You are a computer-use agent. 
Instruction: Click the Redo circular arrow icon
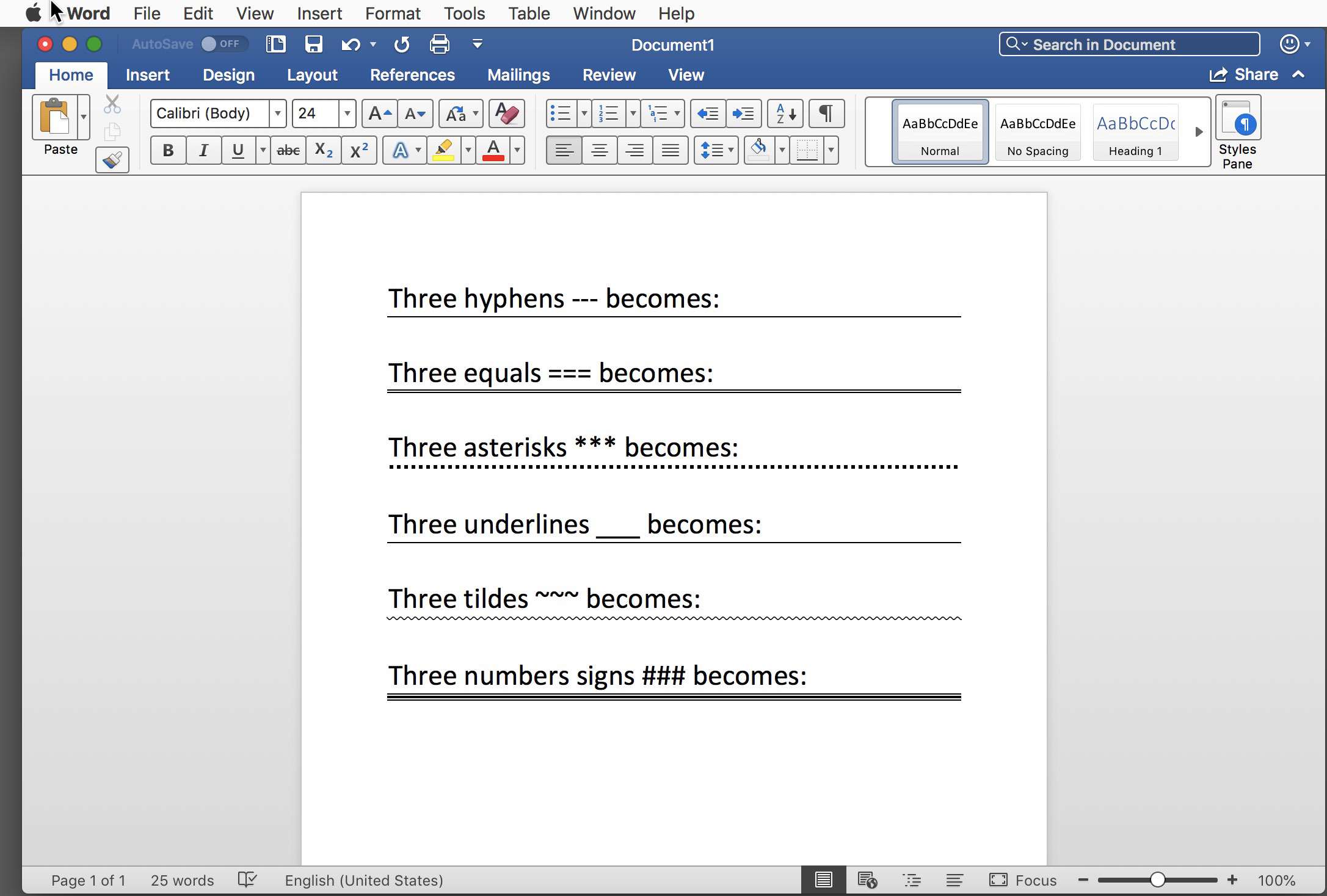pos(402,45)
